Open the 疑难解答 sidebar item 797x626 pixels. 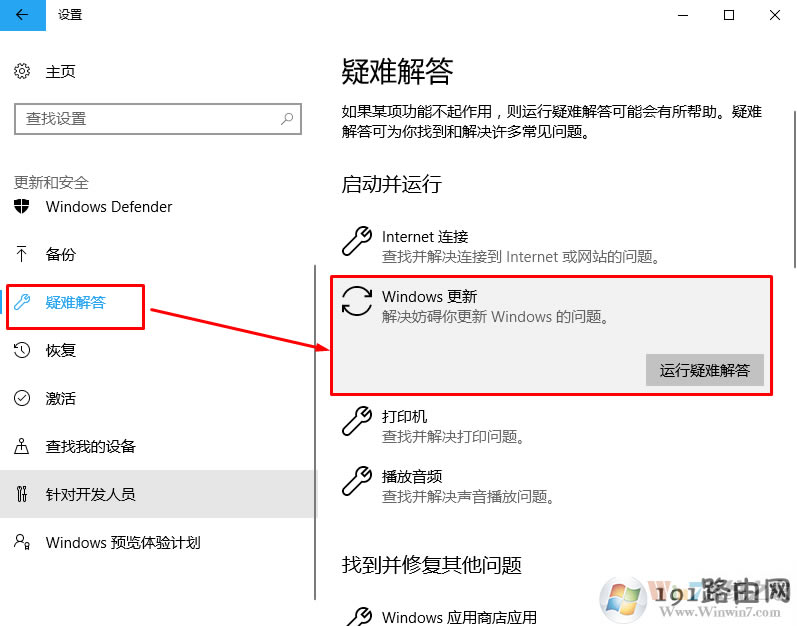pos(76,303)
